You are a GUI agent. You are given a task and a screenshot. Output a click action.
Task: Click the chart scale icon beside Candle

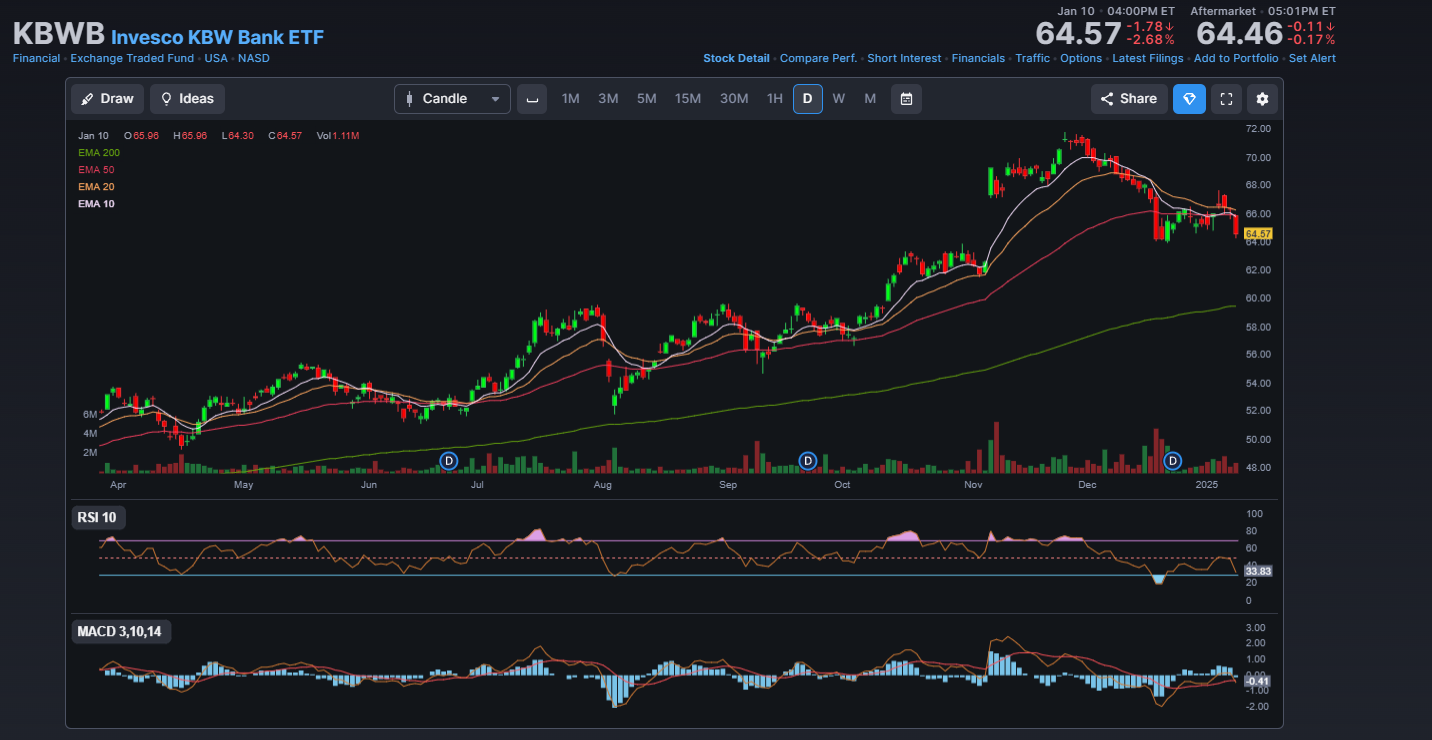coord(532,99)
